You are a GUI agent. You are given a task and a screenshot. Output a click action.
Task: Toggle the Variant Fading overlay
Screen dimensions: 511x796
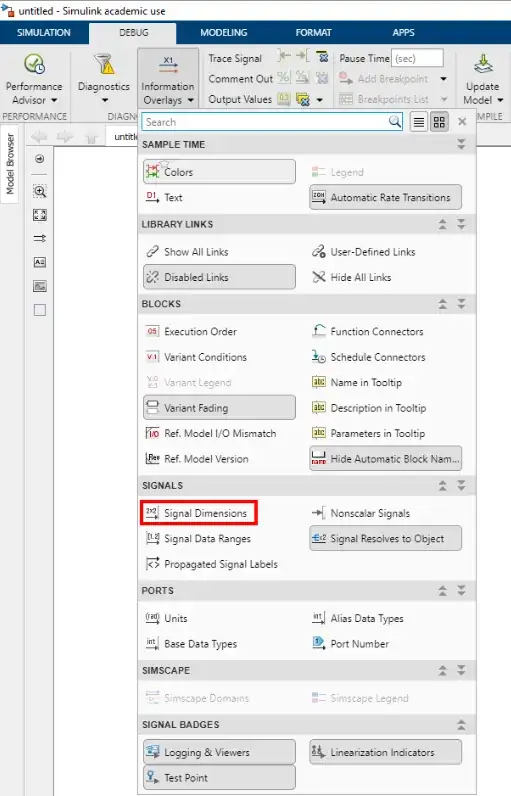[219, 408]
